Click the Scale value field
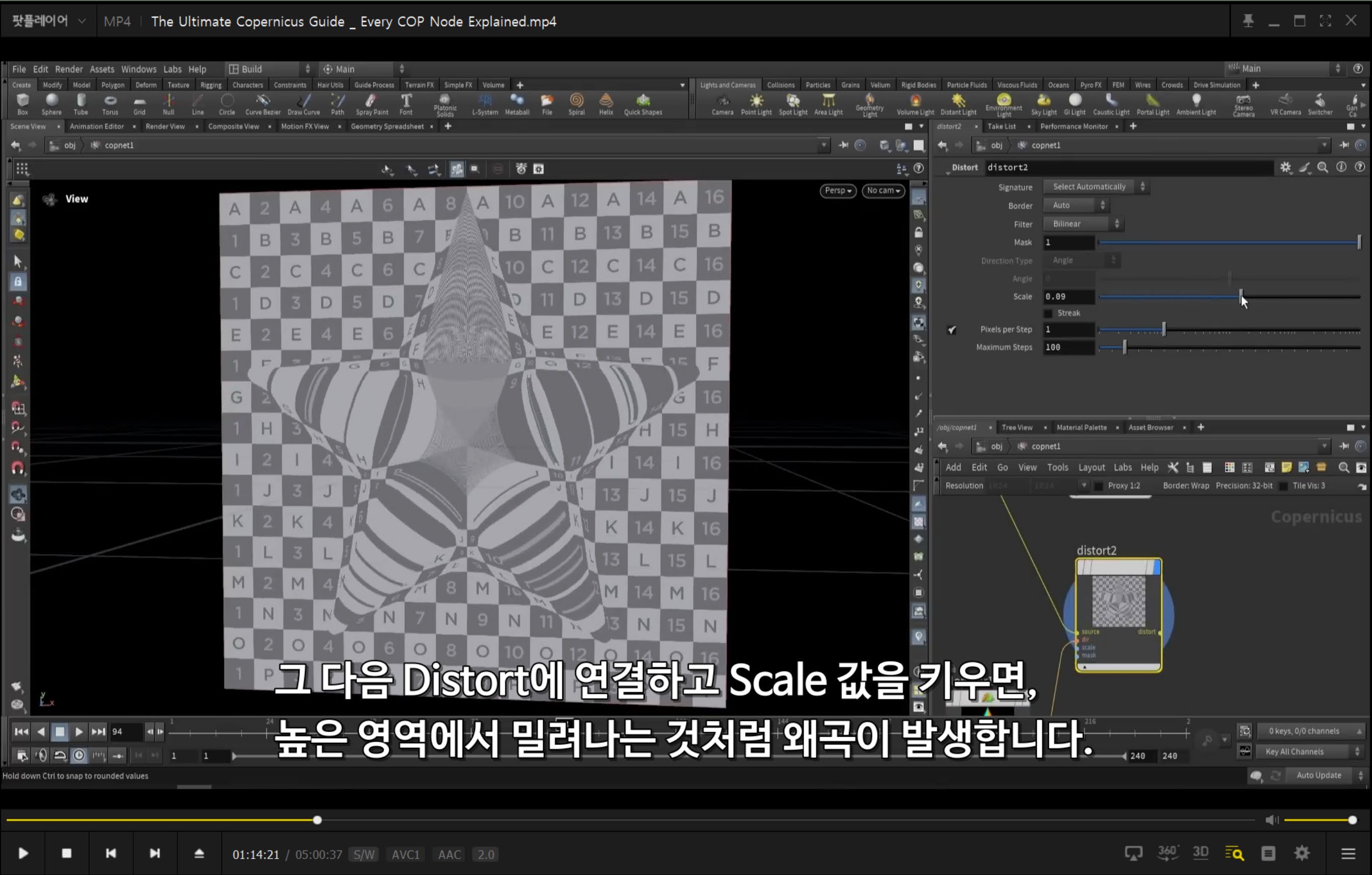1372x875 pixels. pos(1068,297)
